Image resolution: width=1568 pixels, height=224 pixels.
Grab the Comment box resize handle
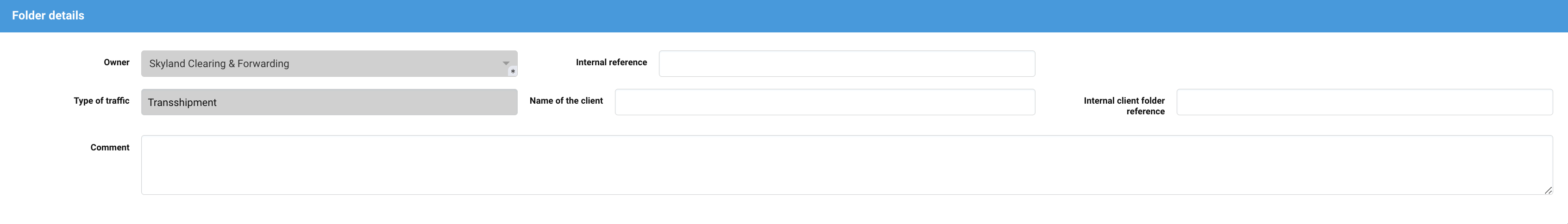tap(1547, 190)
